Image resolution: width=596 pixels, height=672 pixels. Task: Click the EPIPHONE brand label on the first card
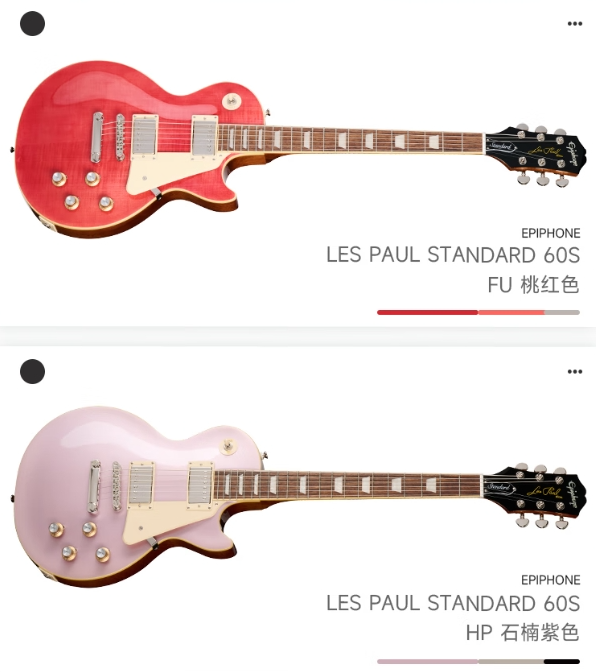[x=551, y=233]
